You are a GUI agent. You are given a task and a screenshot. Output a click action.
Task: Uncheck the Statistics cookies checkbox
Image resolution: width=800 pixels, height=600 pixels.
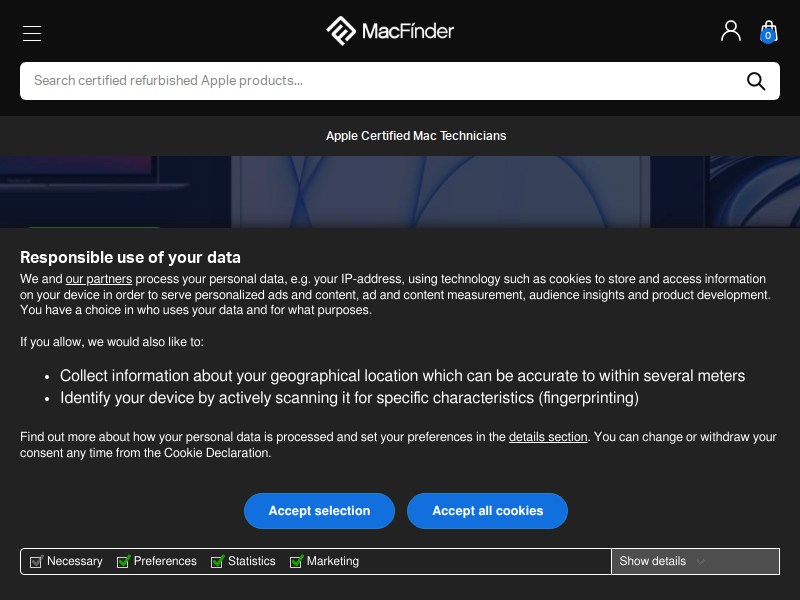click(217, 561)
